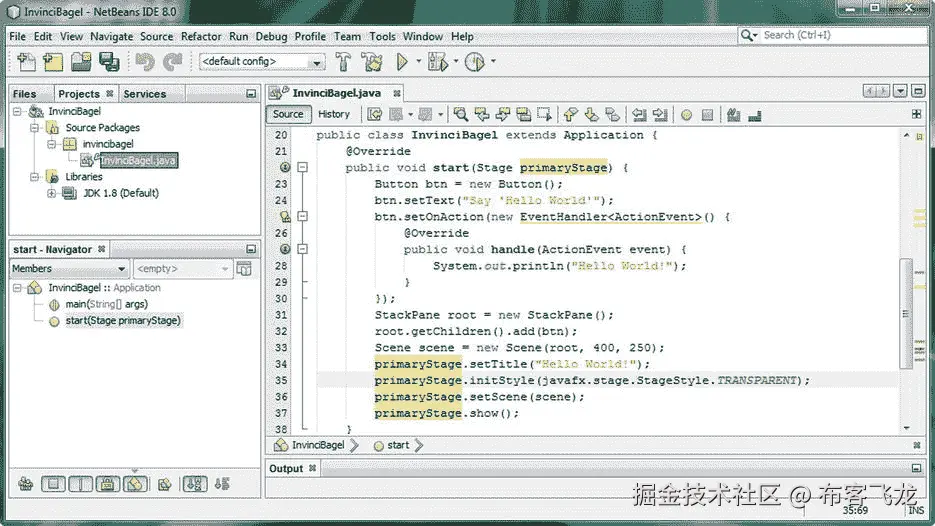Run the project with green play icon
The width and height of the screenshot is (935, 526).
pyautogui.click(x=402, y=61)
